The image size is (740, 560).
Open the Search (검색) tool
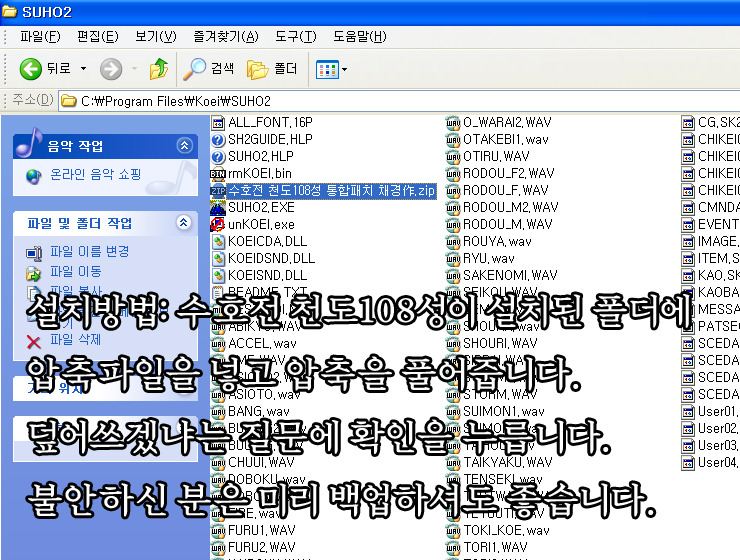coord(209,69)
